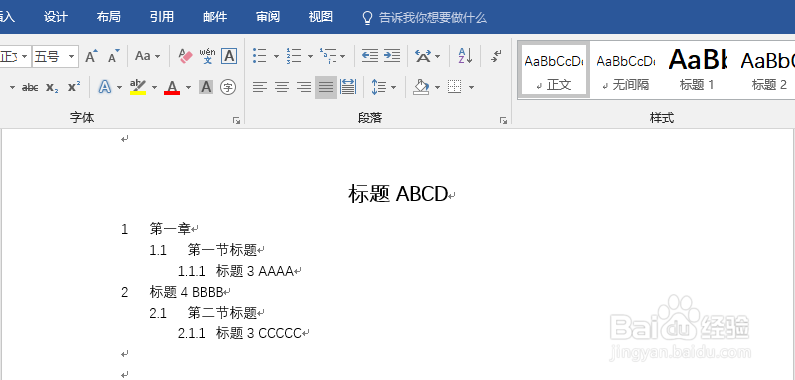Screen dimensions: 795x380
Task: Toggle strikethrough (abc) formatting
Action: click(30, 87)
